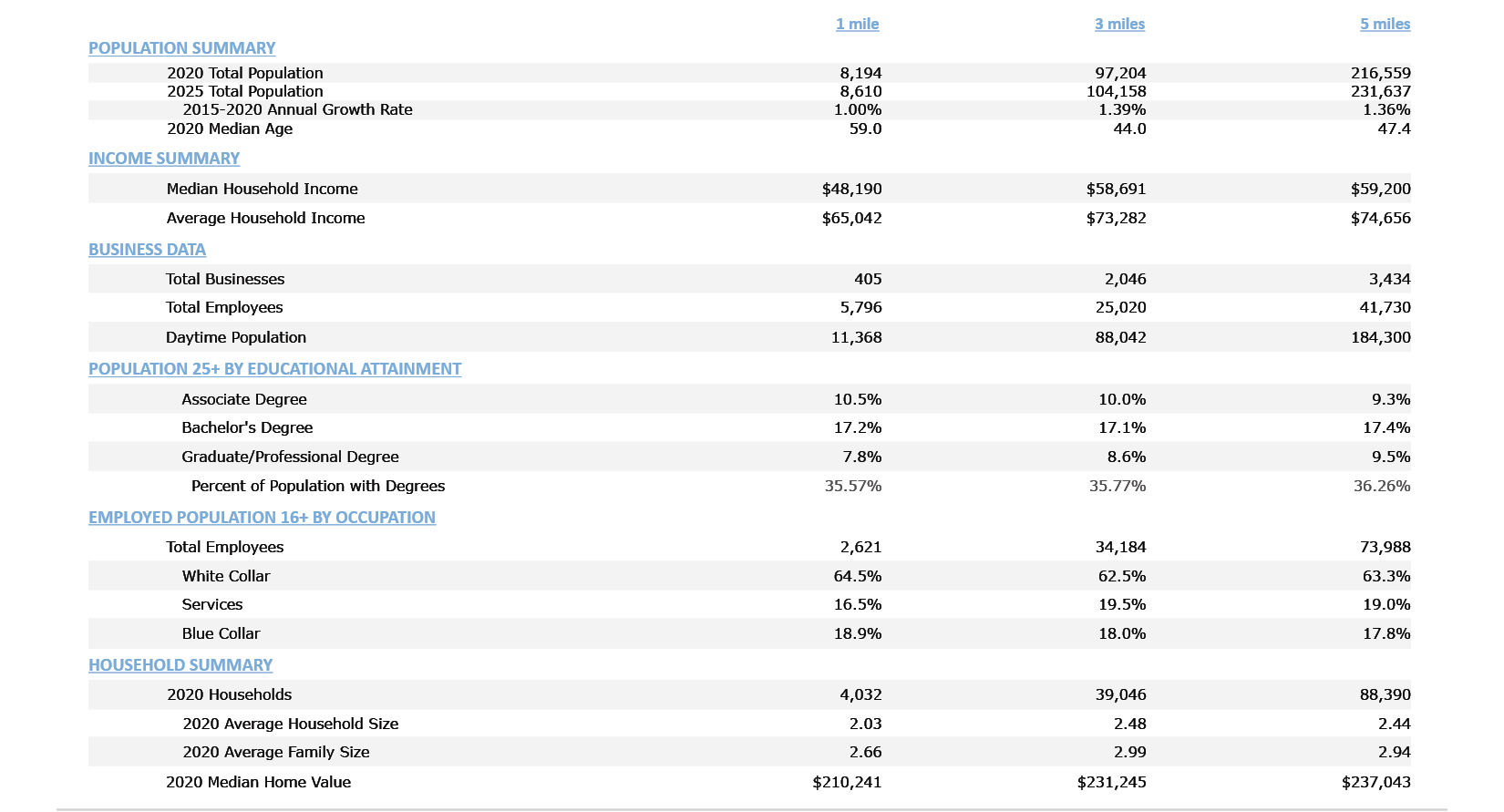Click the 2020 Total Population row label
1504x812 pixels.
click(x=244, y=73)
